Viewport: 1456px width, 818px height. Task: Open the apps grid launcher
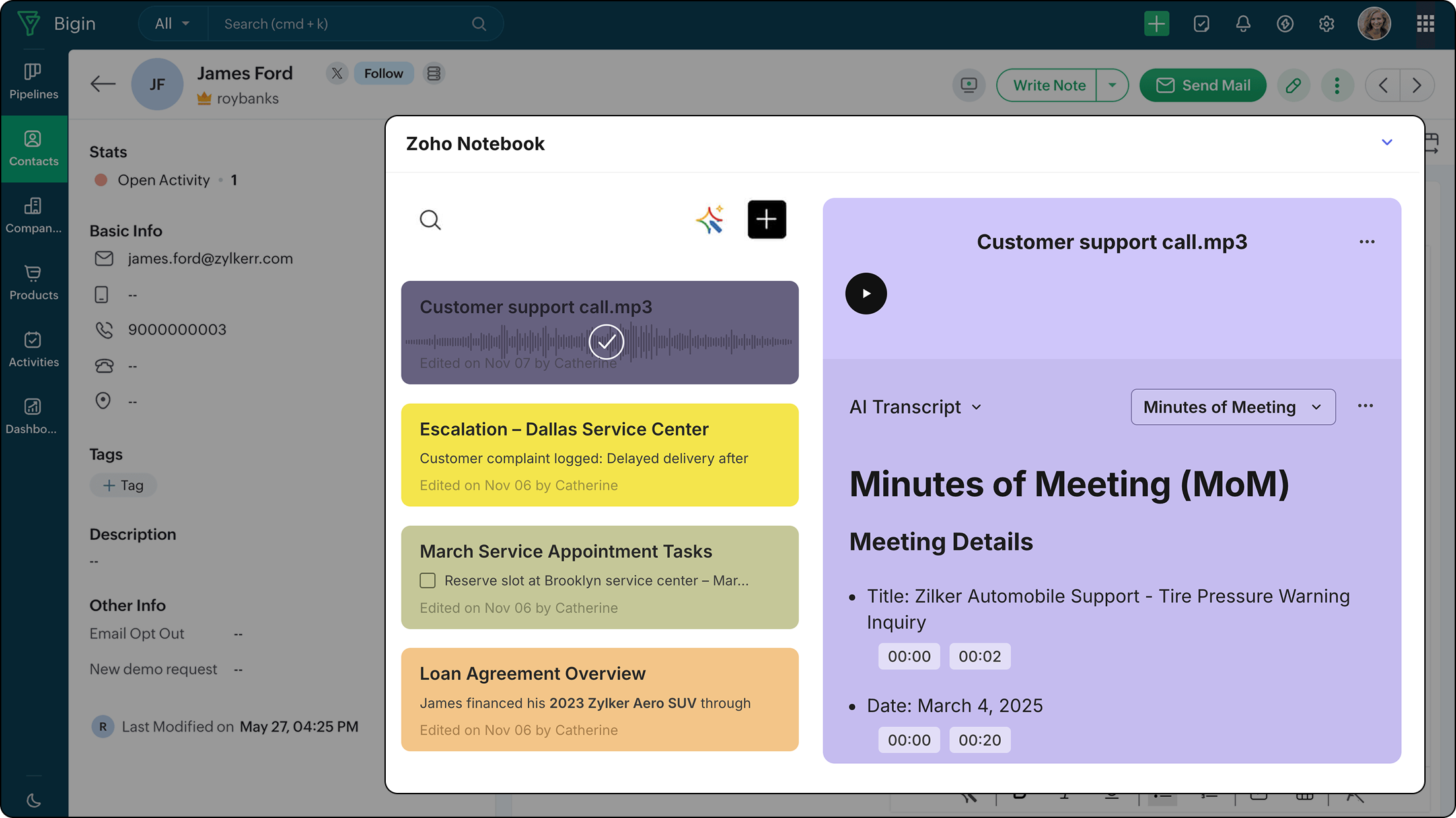pos(1426,24)
